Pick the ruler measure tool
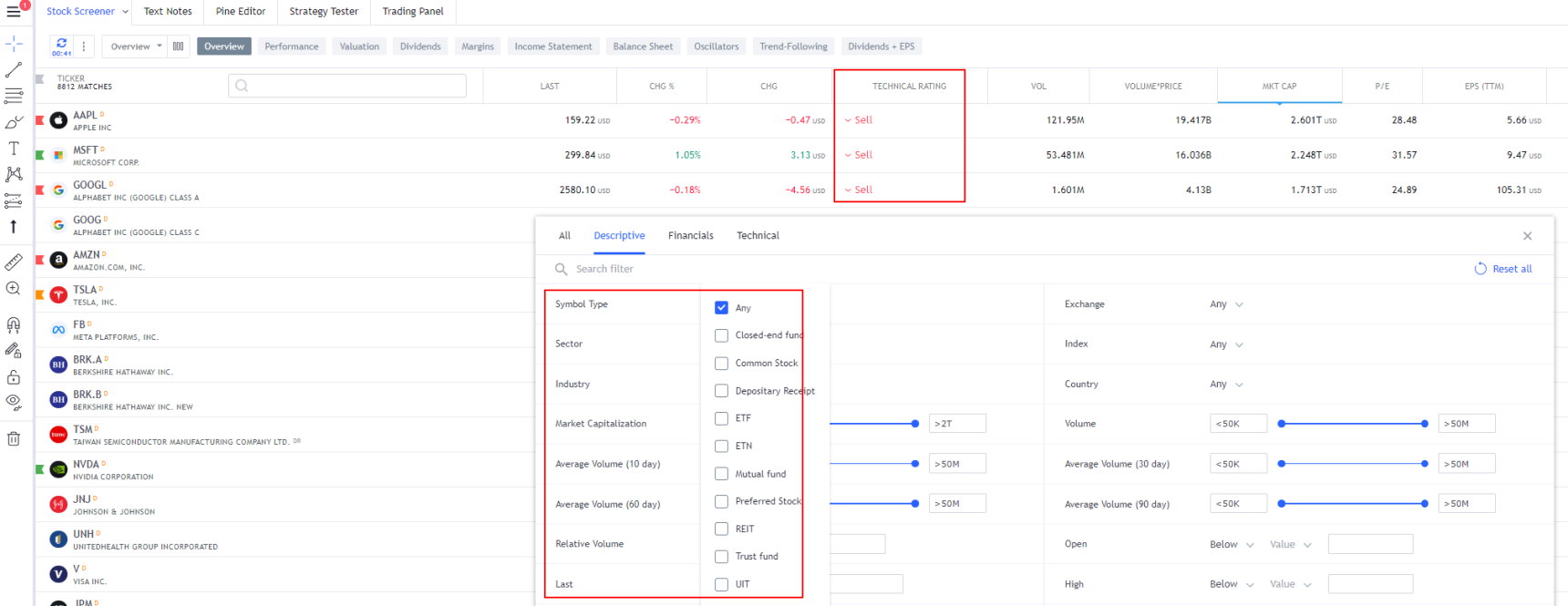Image resolution: width=1568 pixels, height=606 pixels. point(14,262)
